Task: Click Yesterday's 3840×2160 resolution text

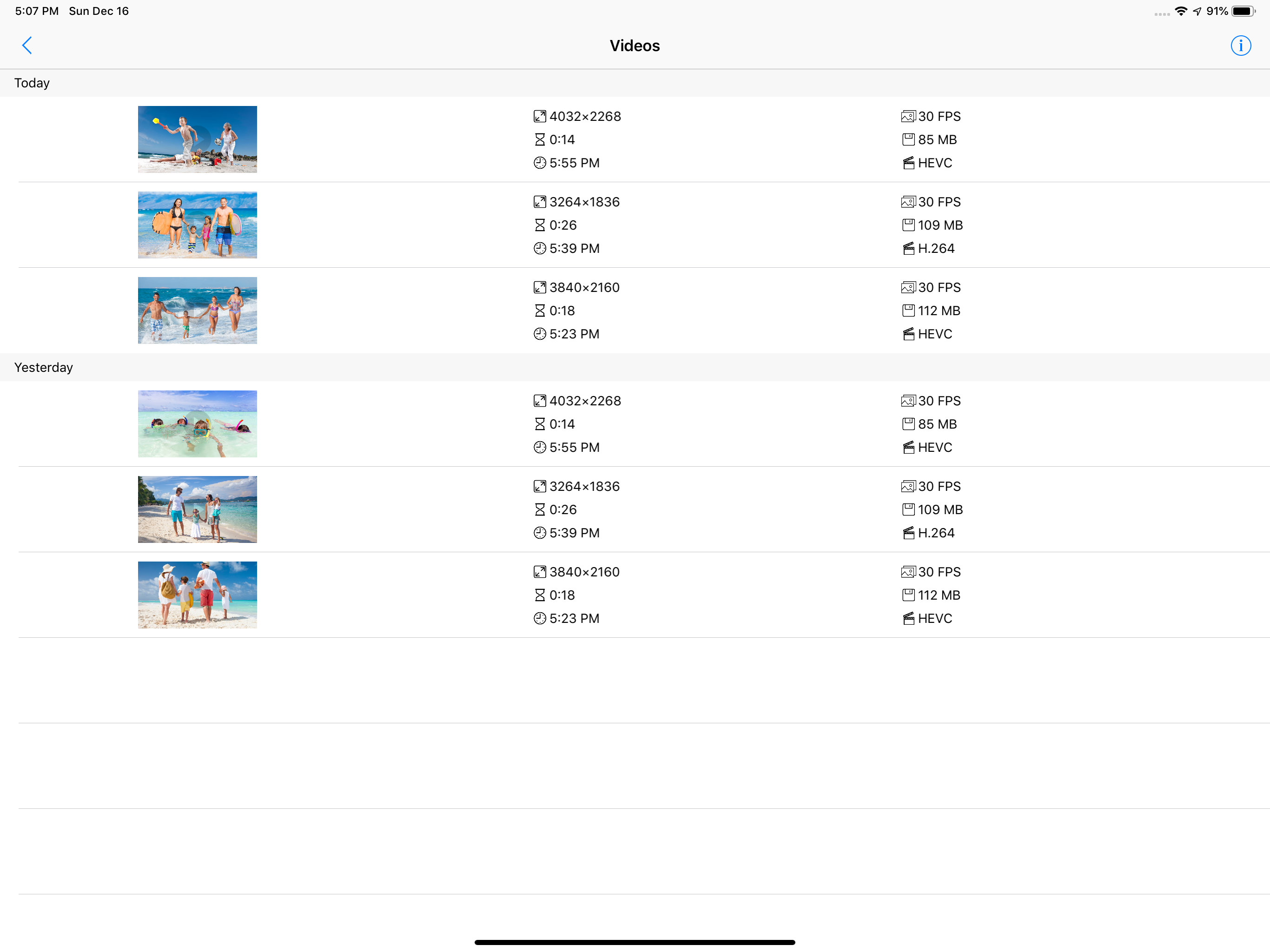Action: (x=584, y=571)
